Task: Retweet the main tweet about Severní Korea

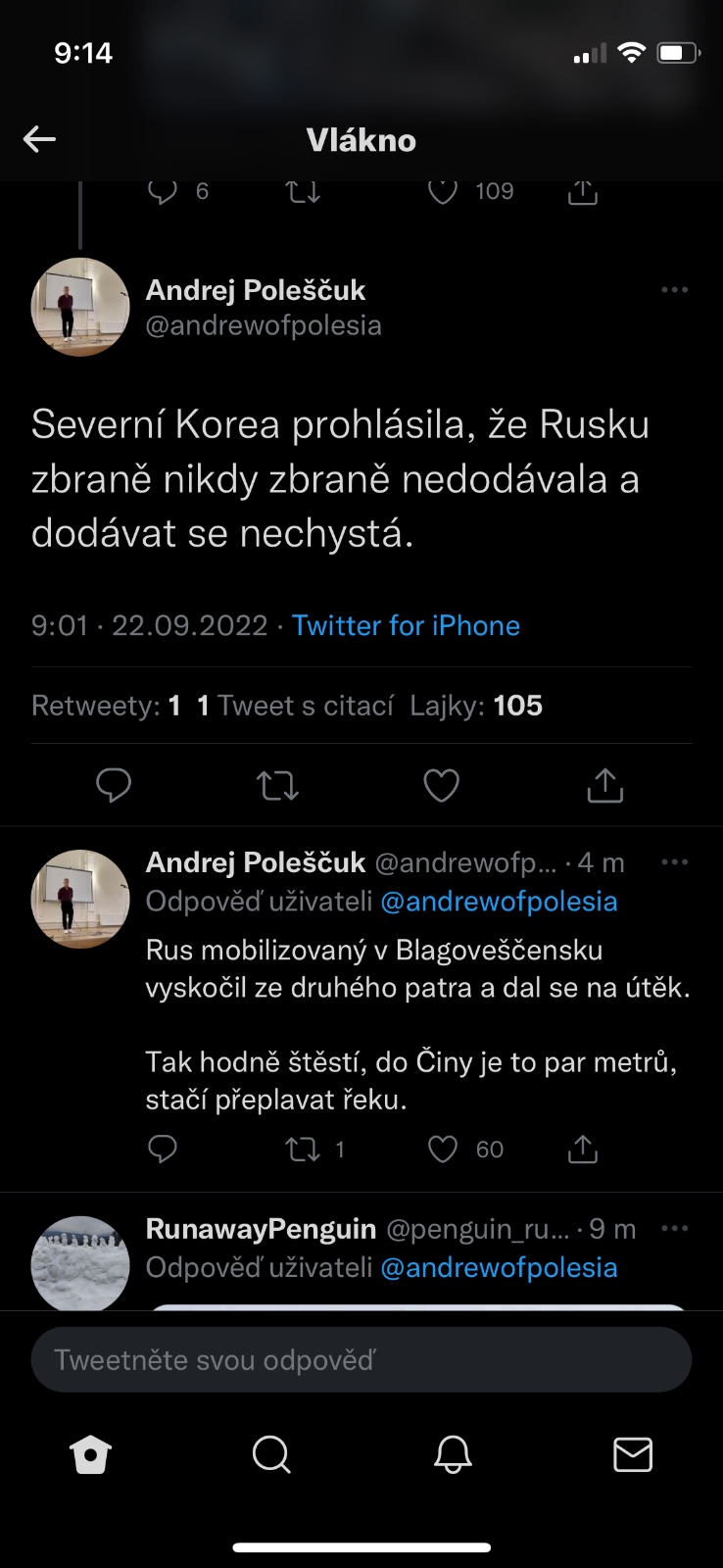Action: coord(277,785)
